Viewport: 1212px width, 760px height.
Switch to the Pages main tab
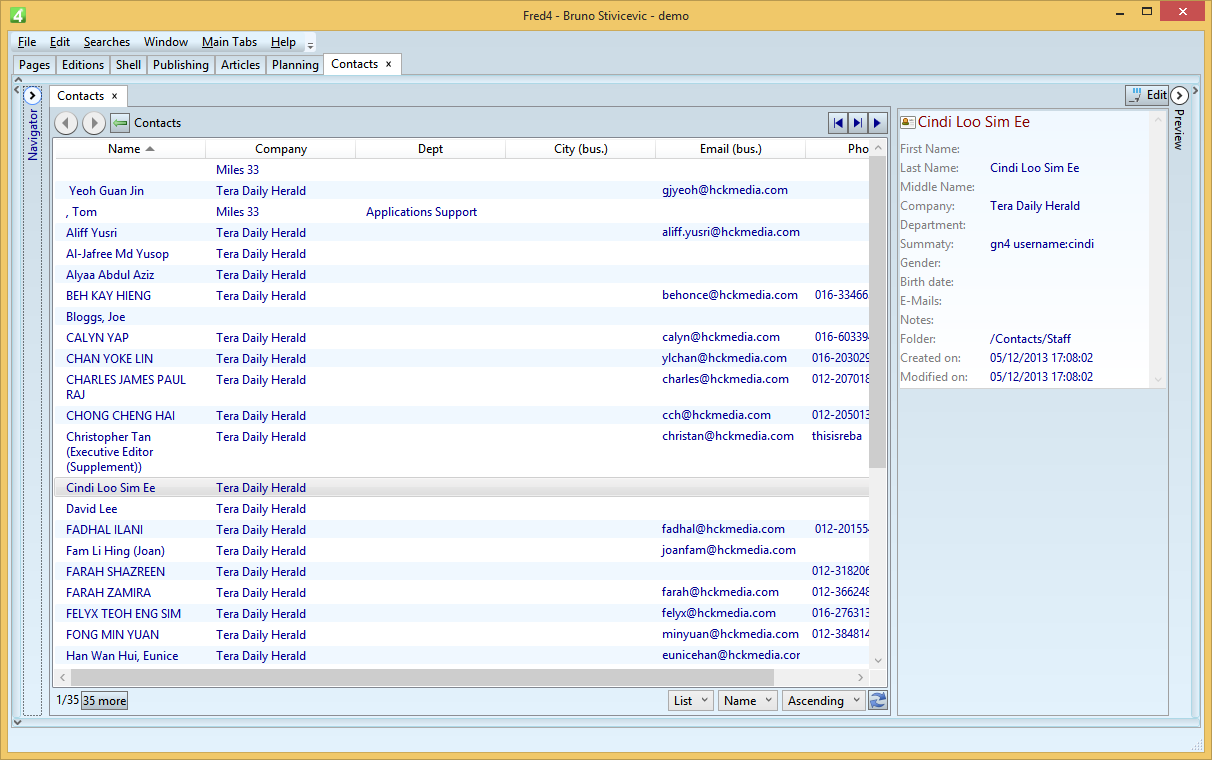tap(35, 65)
